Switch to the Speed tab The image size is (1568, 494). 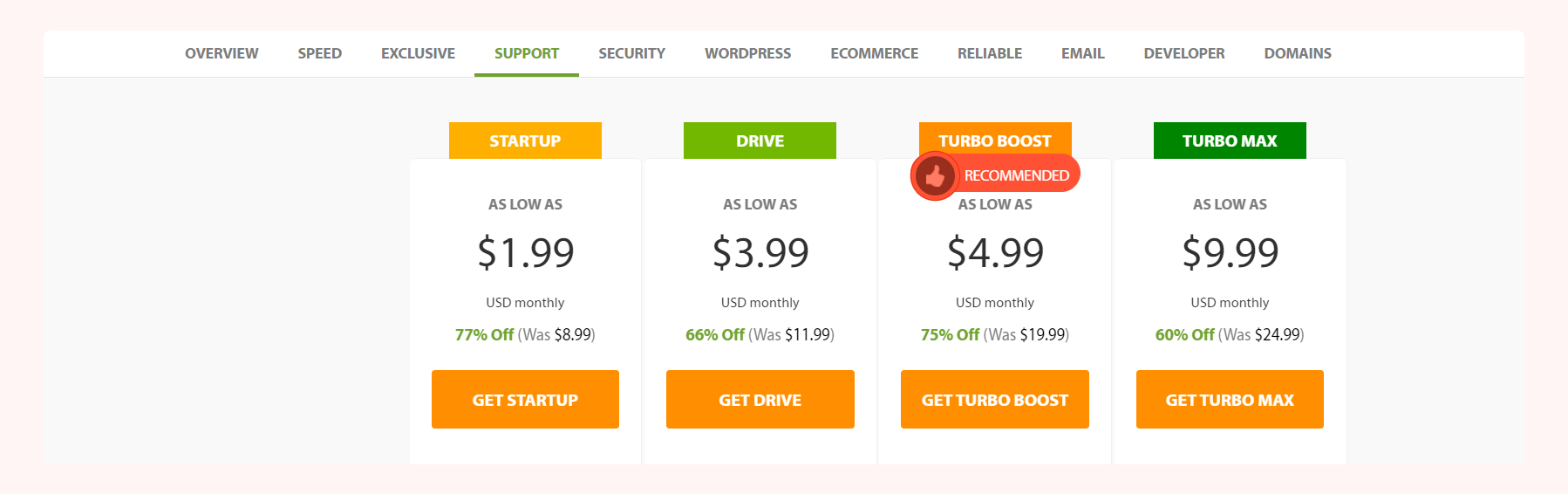pos(320,53)
